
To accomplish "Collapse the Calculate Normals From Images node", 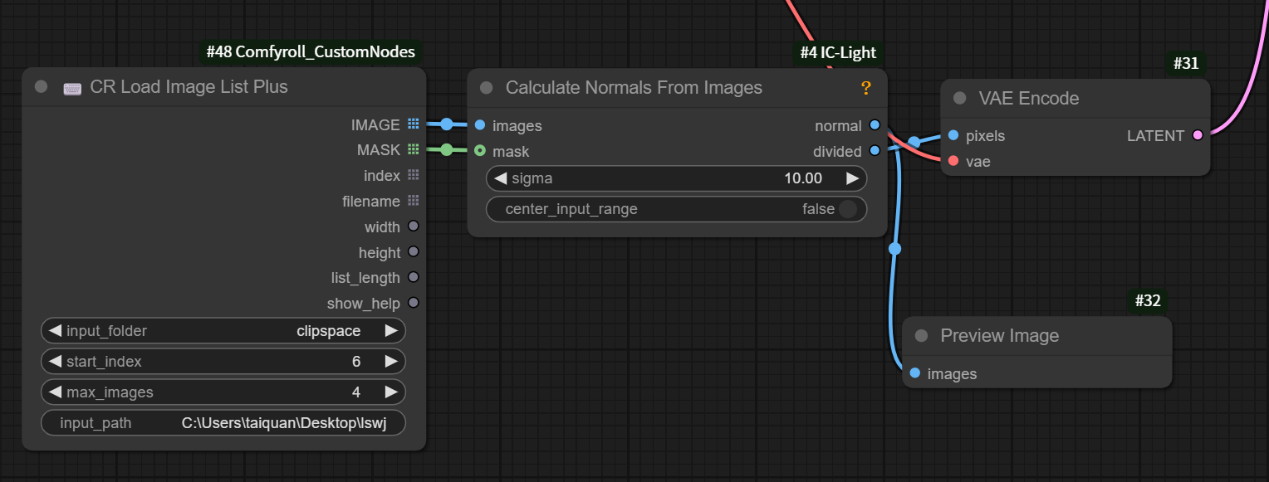I will pos(487,88).
